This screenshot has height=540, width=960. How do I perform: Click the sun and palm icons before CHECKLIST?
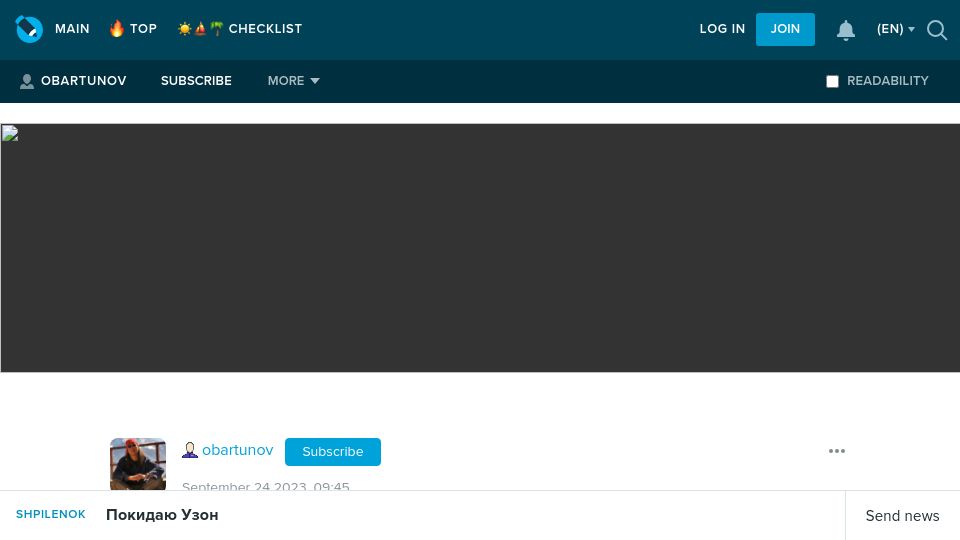coord(200,29)
